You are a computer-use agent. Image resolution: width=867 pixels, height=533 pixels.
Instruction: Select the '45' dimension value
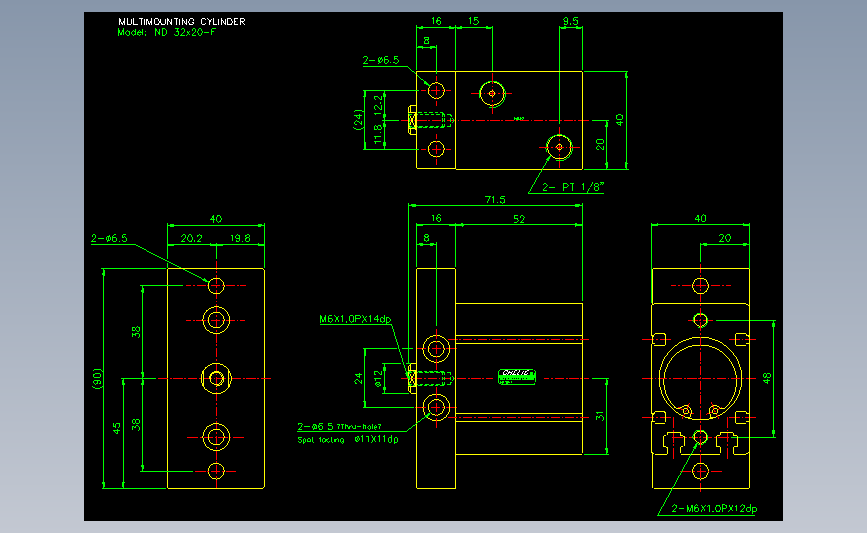[x=117, y=429]
